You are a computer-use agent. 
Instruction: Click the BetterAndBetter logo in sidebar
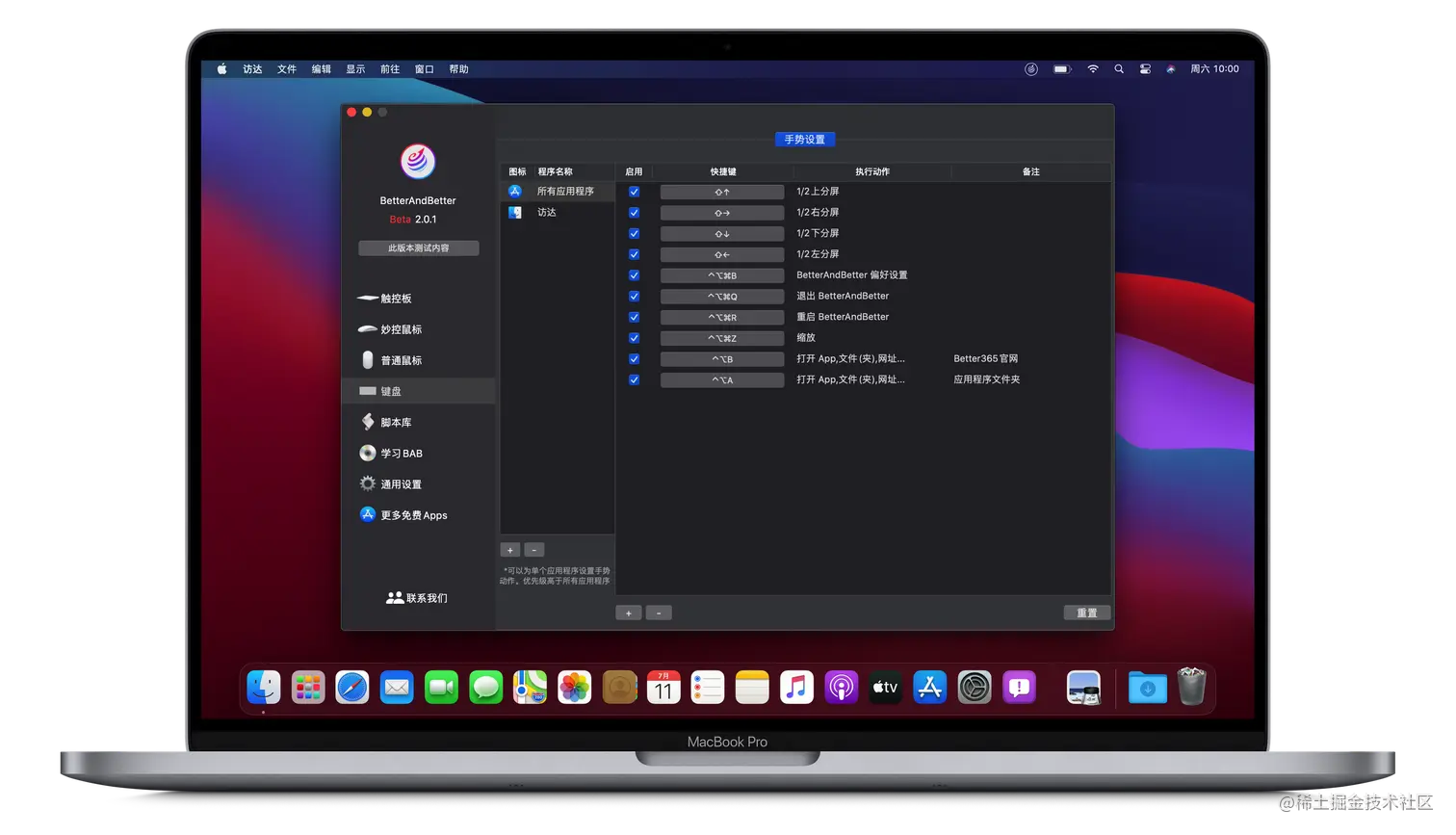coord(418,161)
